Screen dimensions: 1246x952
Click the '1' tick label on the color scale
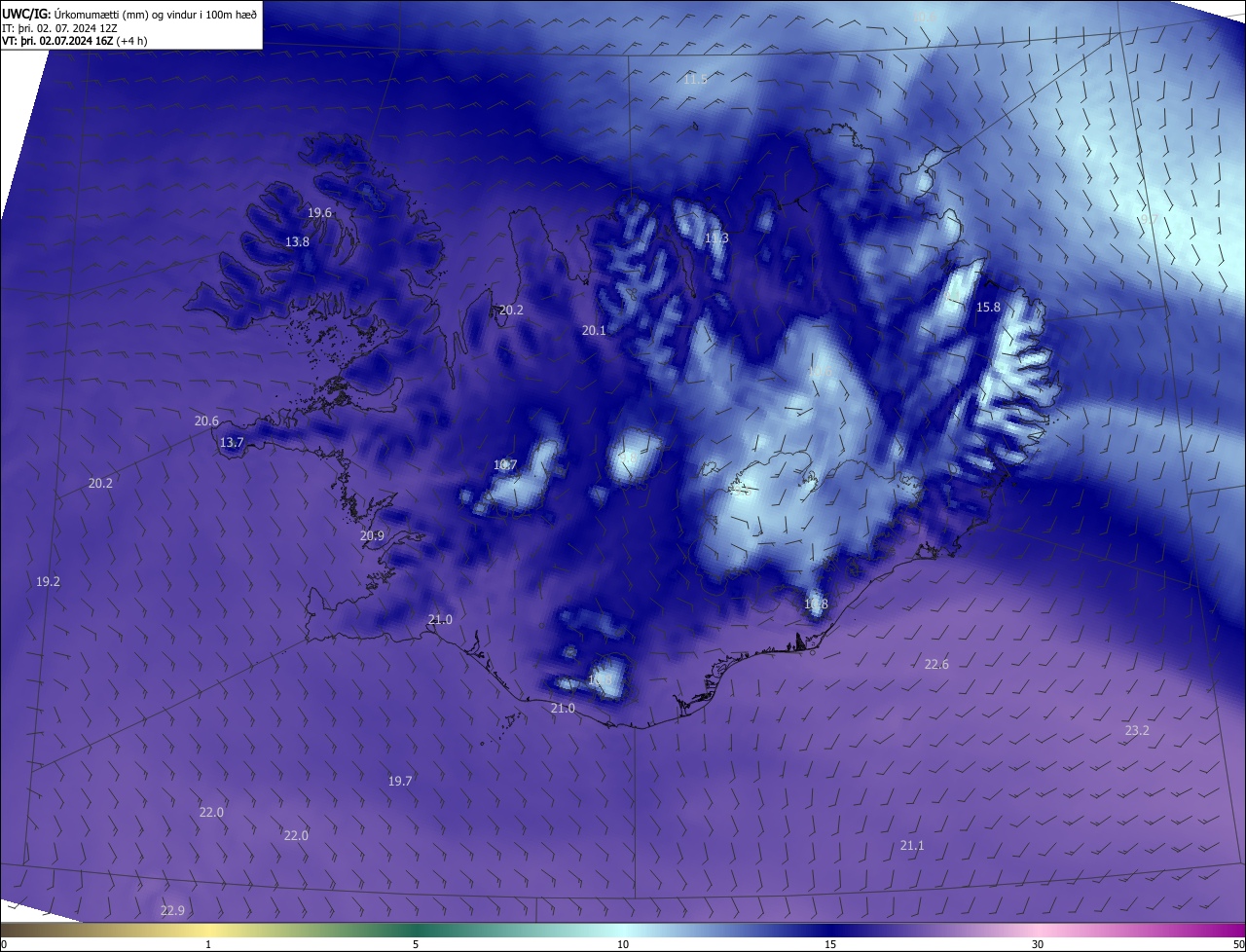pyautogui.click(x=208, y=944)
